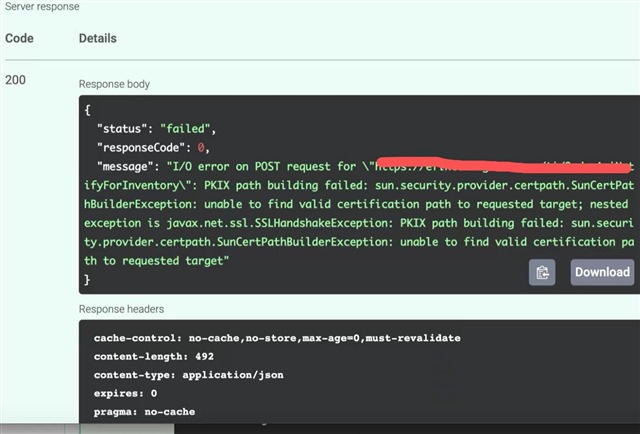
Task: Click the responseCode value 0
Action: (201, 147)
